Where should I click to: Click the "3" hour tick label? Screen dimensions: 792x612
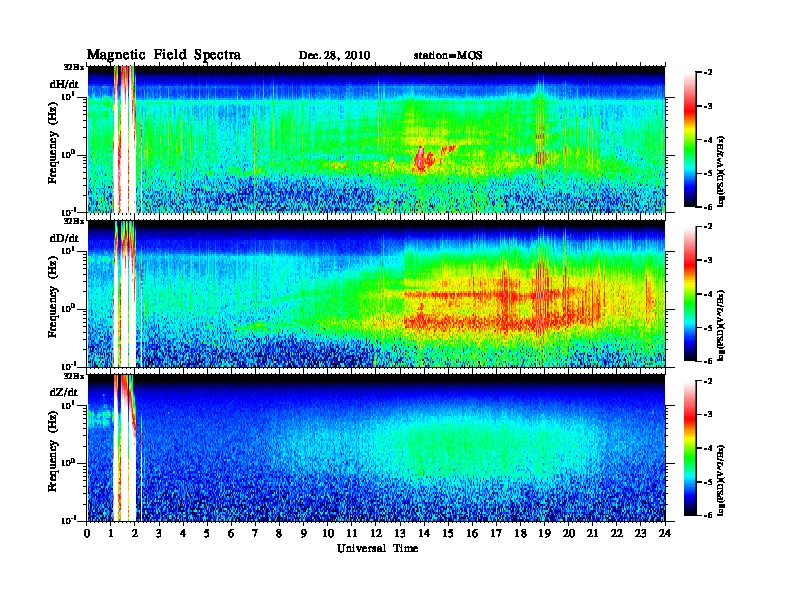pyautogui.click(x=159, y=533)
